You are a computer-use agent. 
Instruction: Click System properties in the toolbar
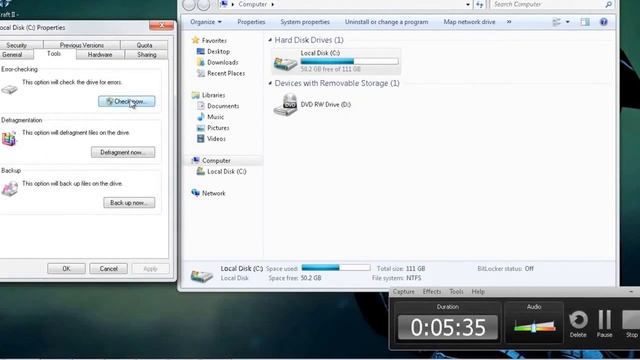305,22
